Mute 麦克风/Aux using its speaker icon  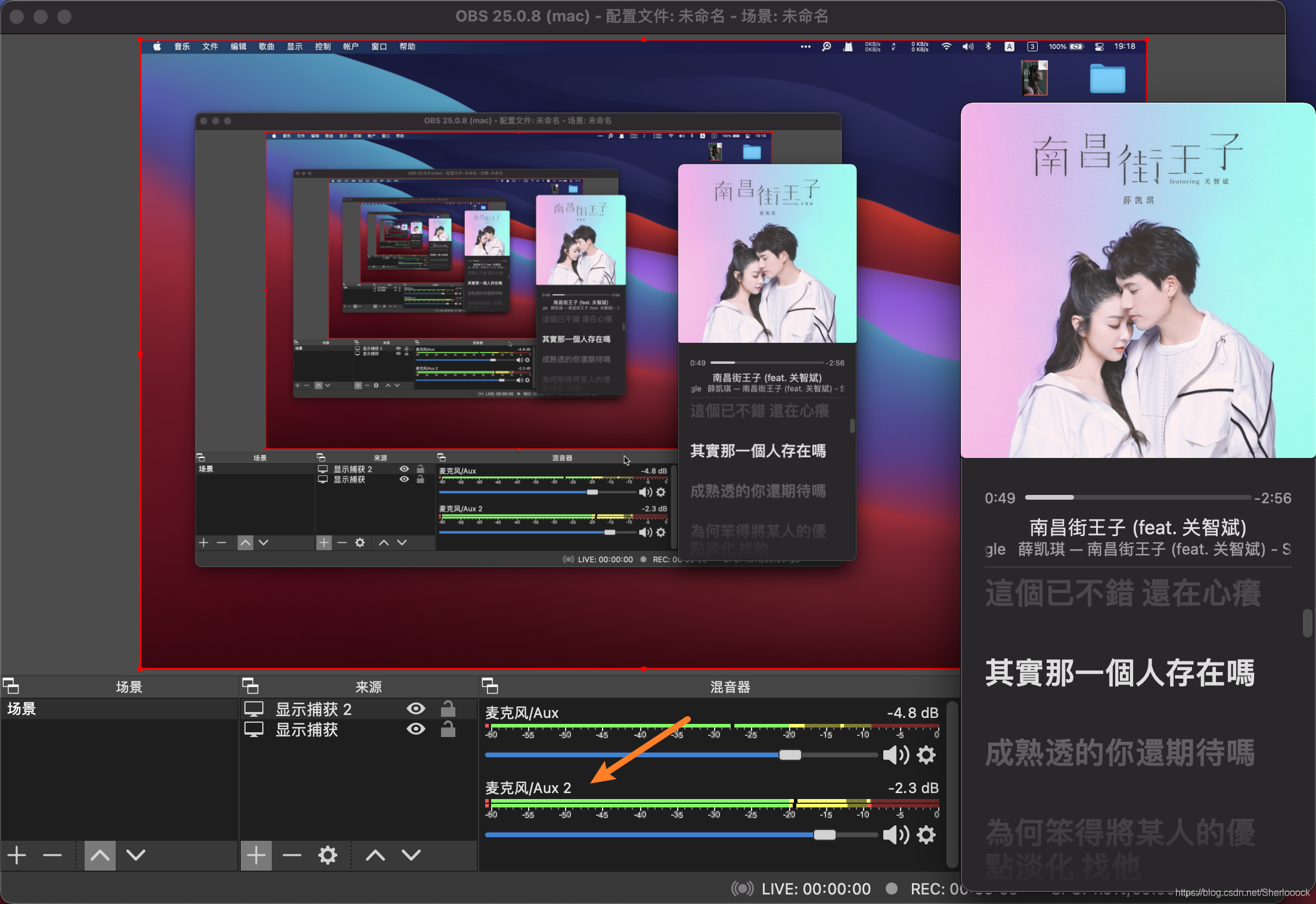click(x=895, y=755)
